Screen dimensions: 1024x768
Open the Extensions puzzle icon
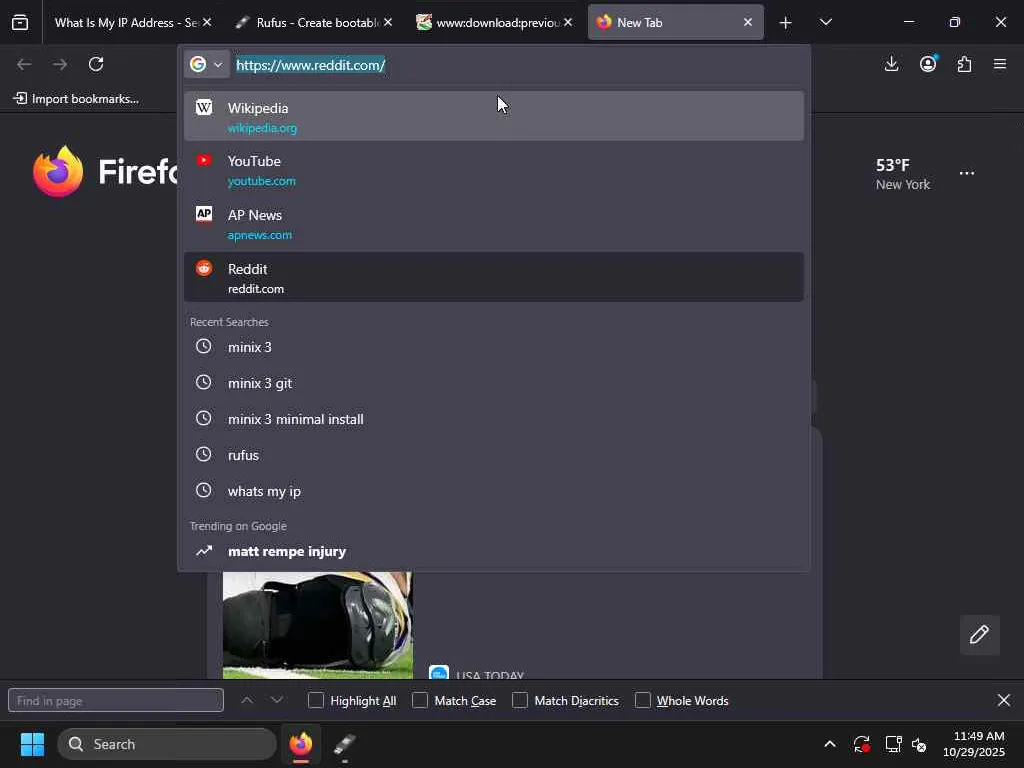point(965,64)
